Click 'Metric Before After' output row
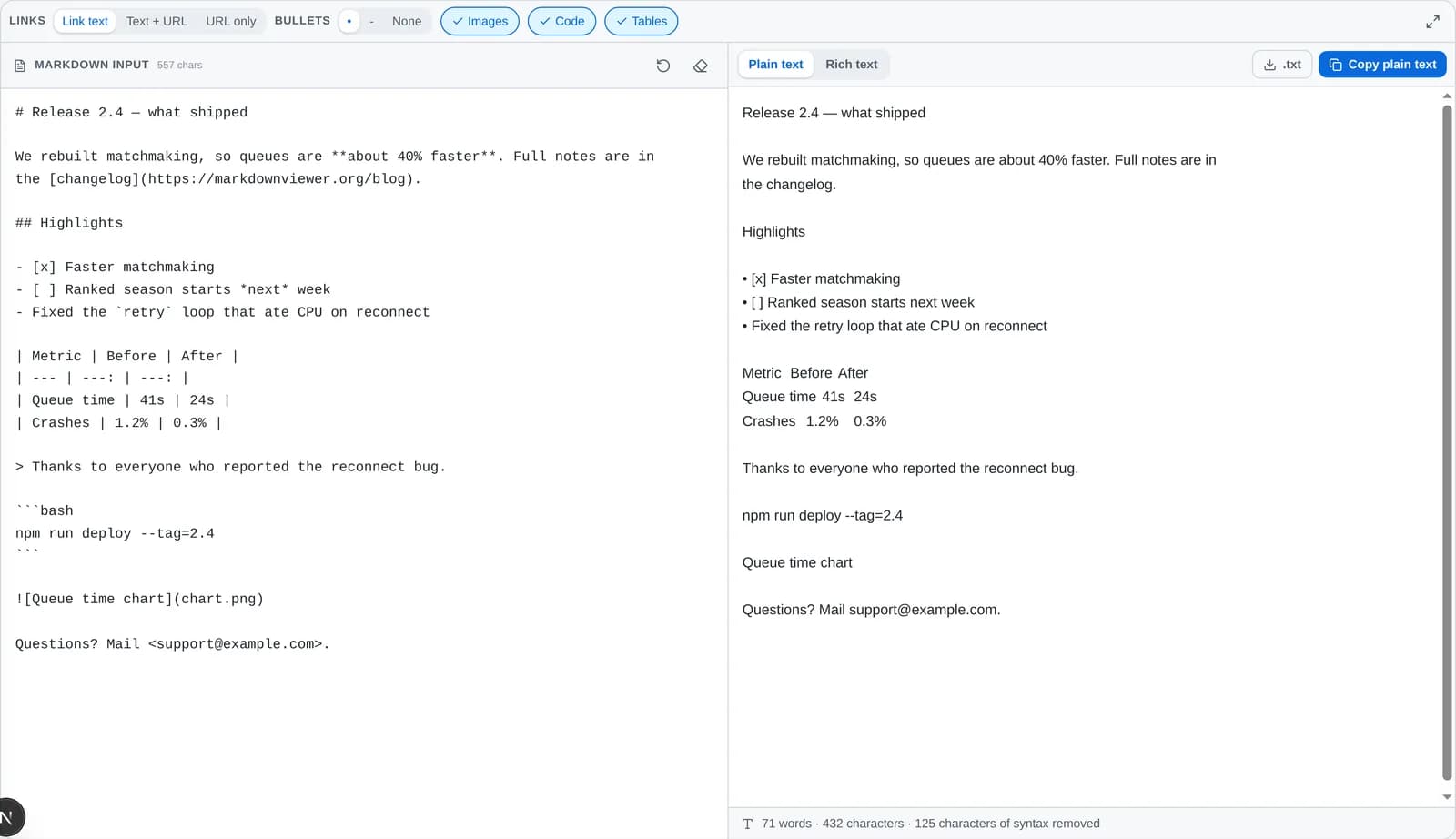The height and width of the screenshot is (839, 1456). [805, 373]
